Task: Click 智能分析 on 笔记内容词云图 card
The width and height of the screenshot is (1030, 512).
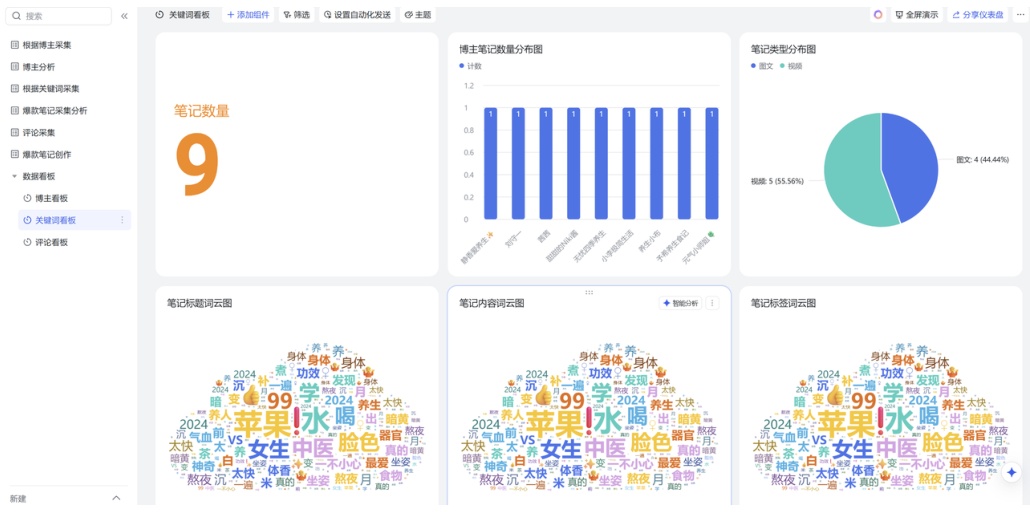Action: coord(681,303)
